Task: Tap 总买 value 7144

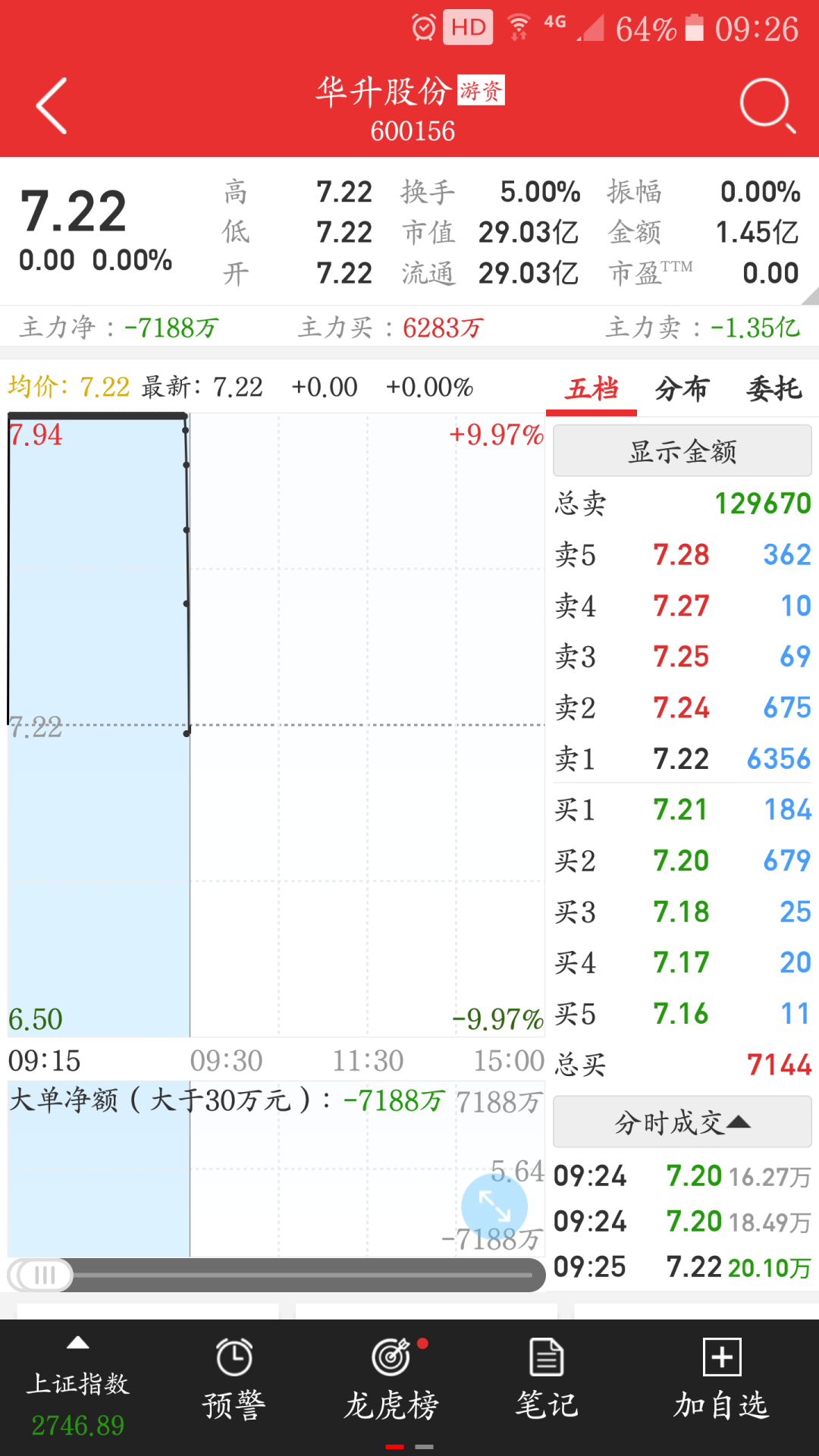Action: pos(780,1065)
